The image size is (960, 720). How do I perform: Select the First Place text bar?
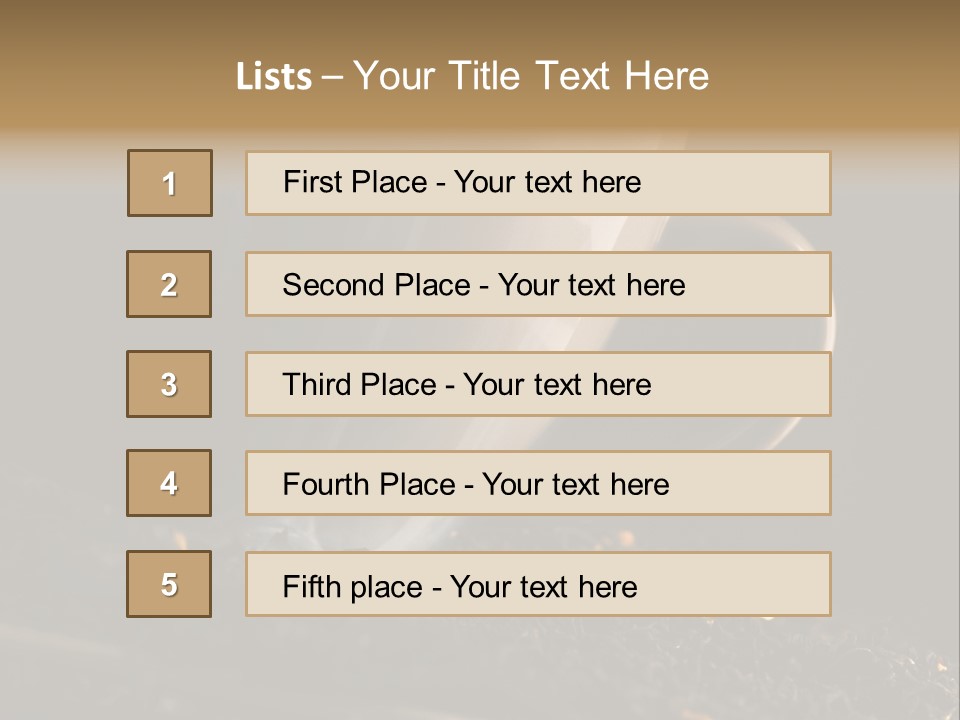tap(538, 183)
